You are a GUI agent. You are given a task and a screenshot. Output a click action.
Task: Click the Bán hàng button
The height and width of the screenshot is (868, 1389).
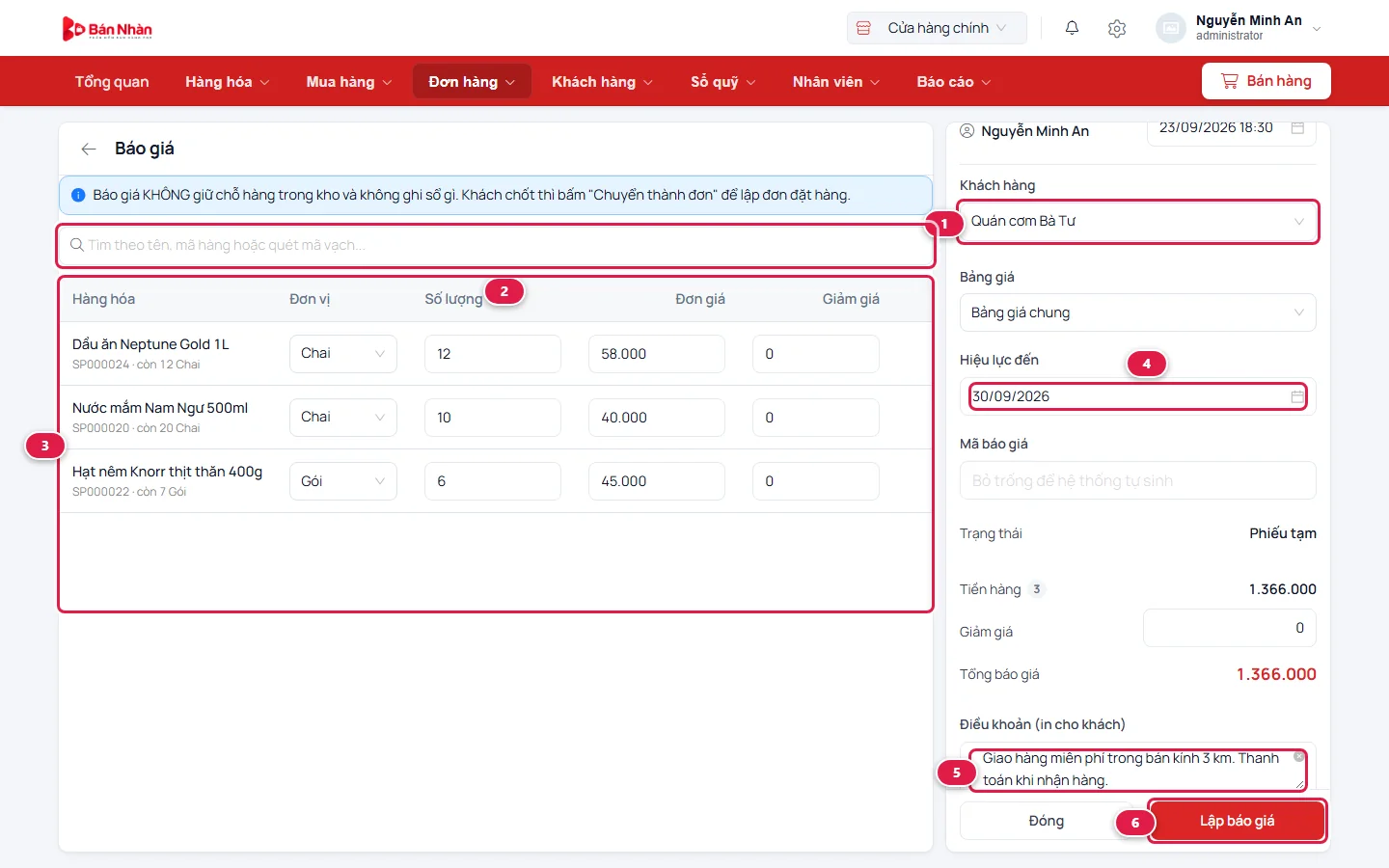(x=1266, y=81)
